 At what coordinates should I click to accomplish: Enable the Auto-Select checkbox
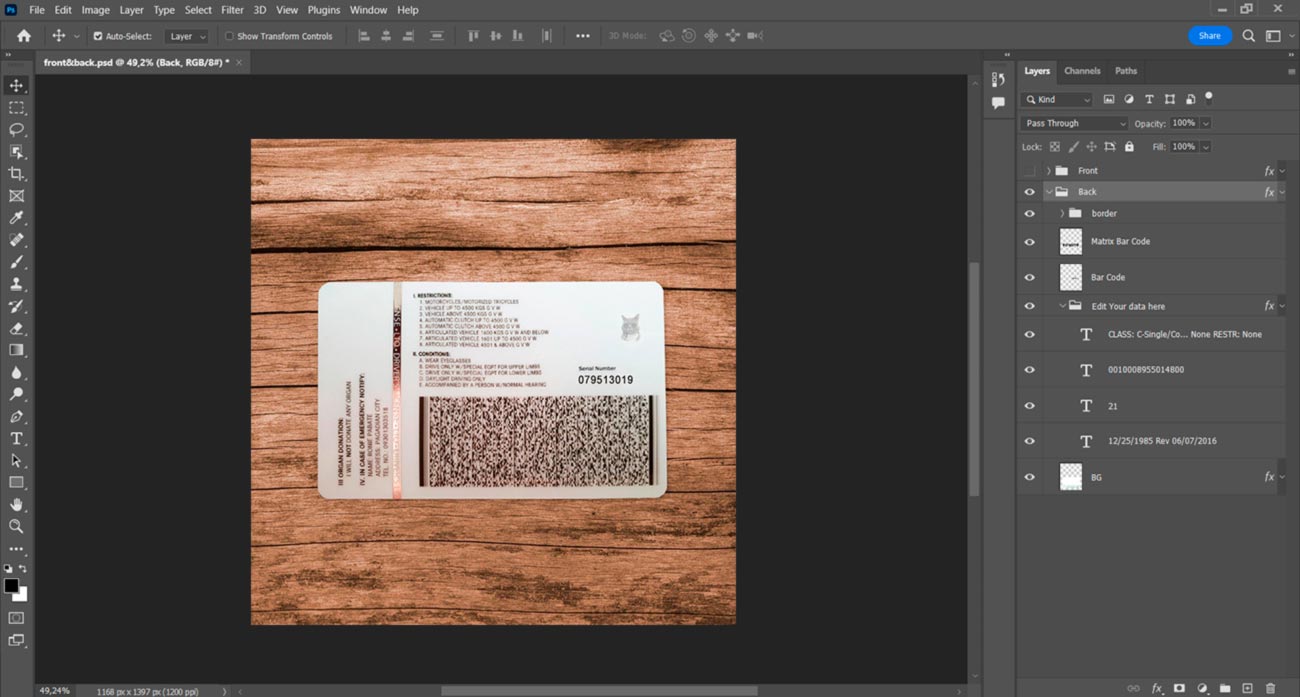click(98, 36)
